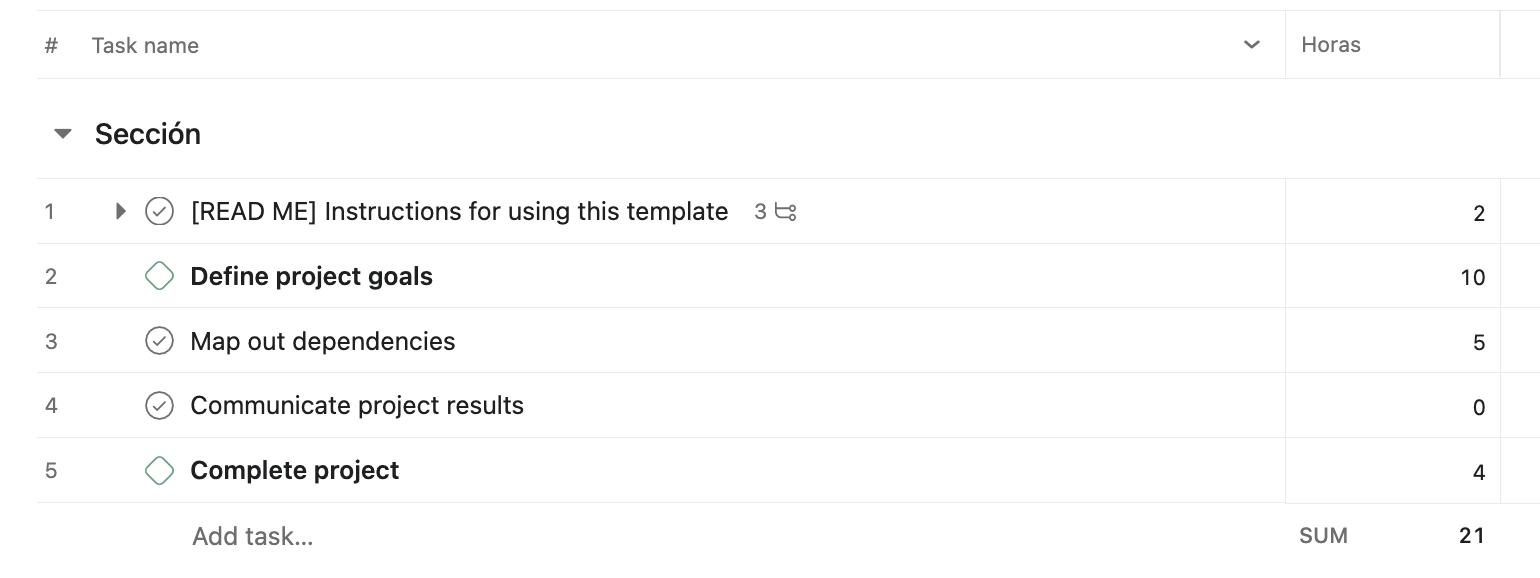The width and height of the screenshot is (1540, 578).
Task: Select the Map out dependencies task name
Action: [x=322, y=342]
